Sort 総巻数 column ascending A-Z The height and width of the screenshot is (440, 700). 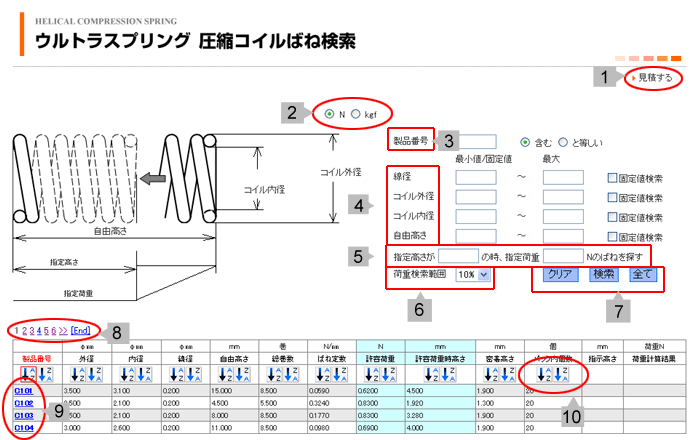pyautogui.click(x=274, y=374)
